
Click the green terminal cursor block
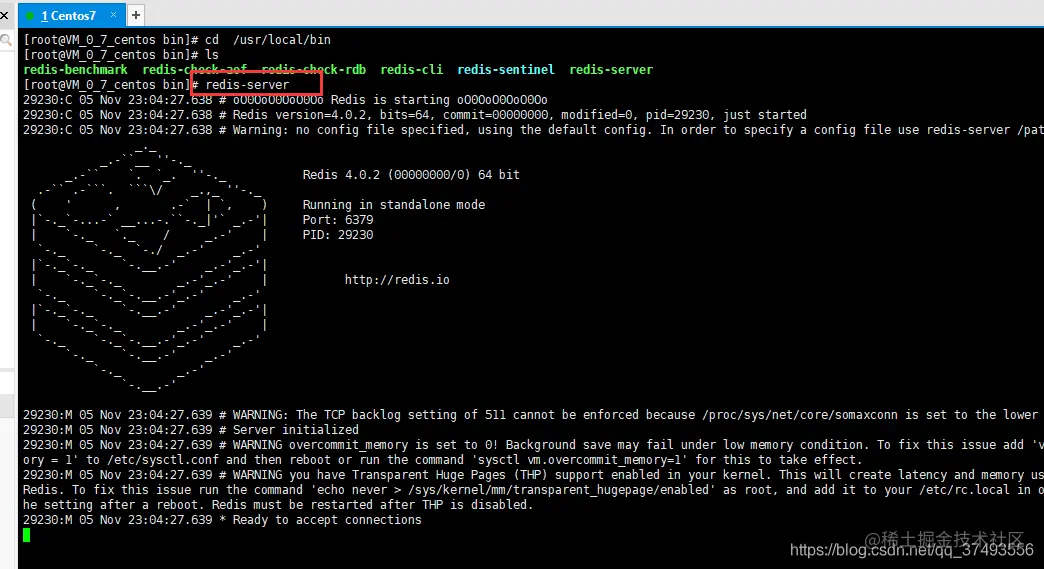[x=27, y=535]
